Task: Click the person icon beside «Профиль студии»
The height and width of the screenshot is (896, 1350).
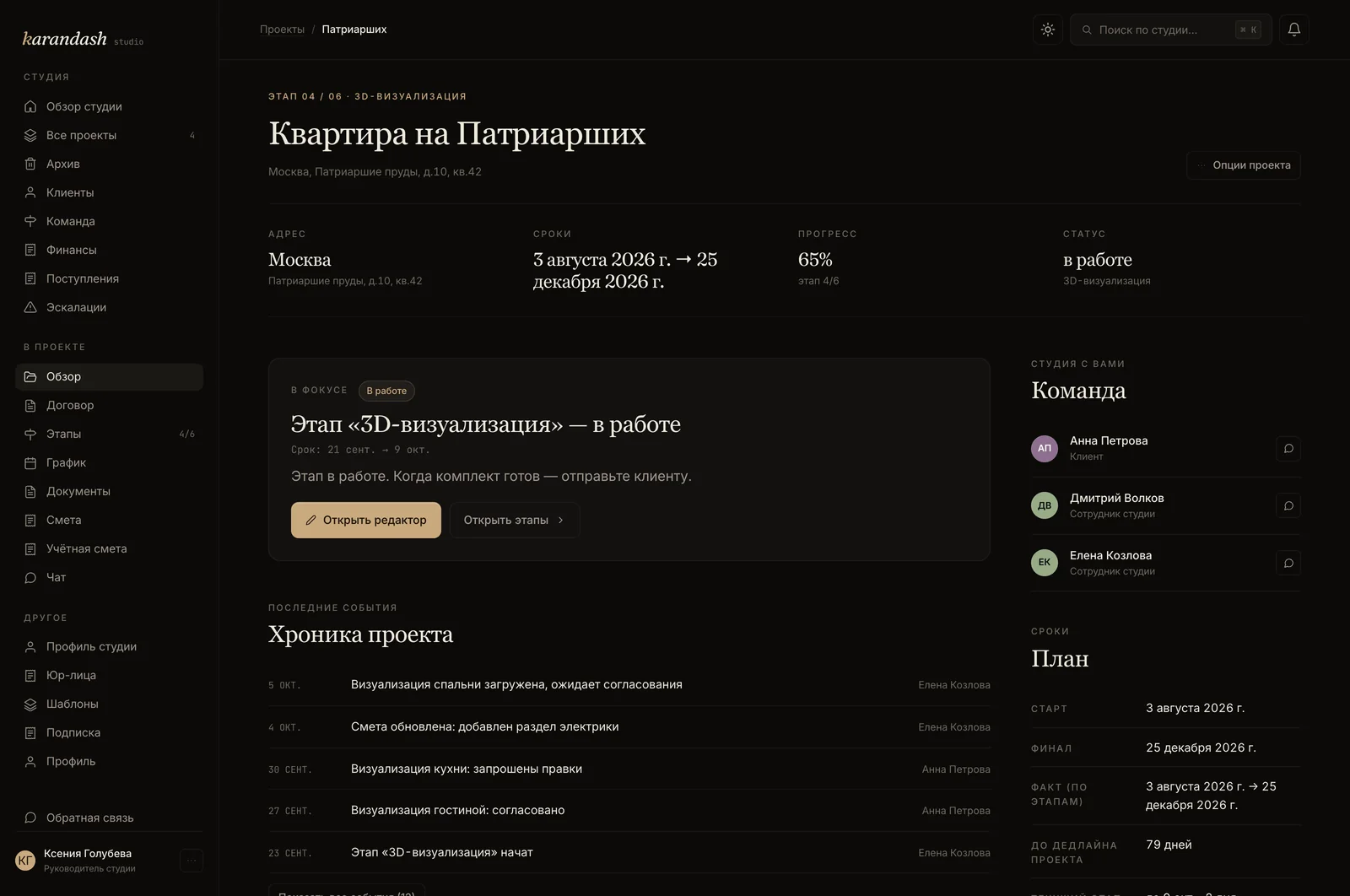Action: pos(30,646)
